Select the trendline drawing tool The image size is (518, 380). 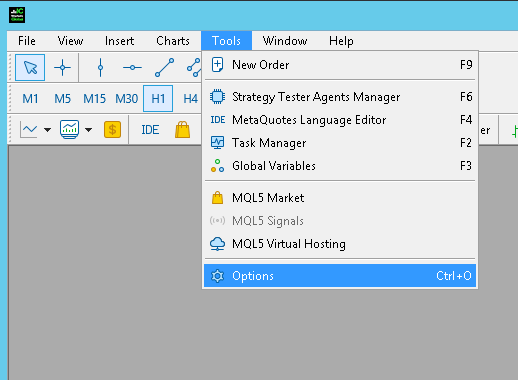pos(164,68)
